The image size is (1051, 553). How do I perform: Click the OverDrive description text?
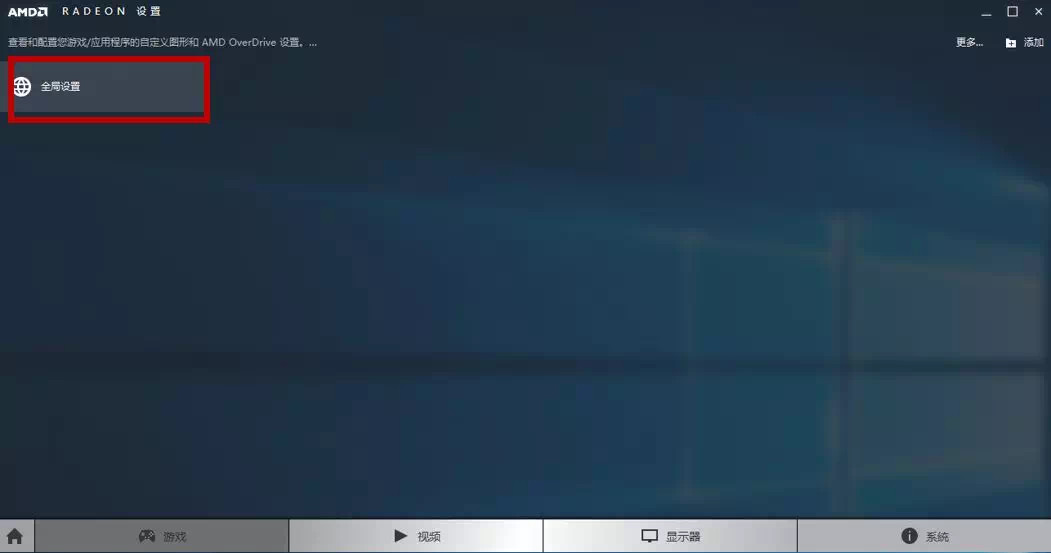[x=162, y=42]
